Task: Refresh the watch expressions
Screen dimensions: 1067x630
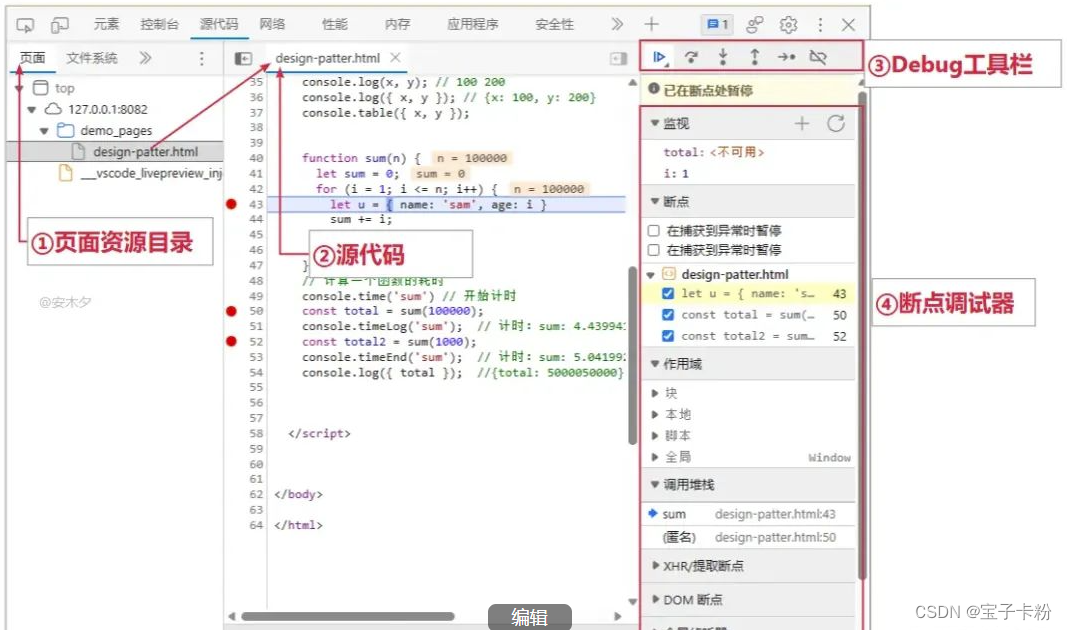Action: pos(836,123)
